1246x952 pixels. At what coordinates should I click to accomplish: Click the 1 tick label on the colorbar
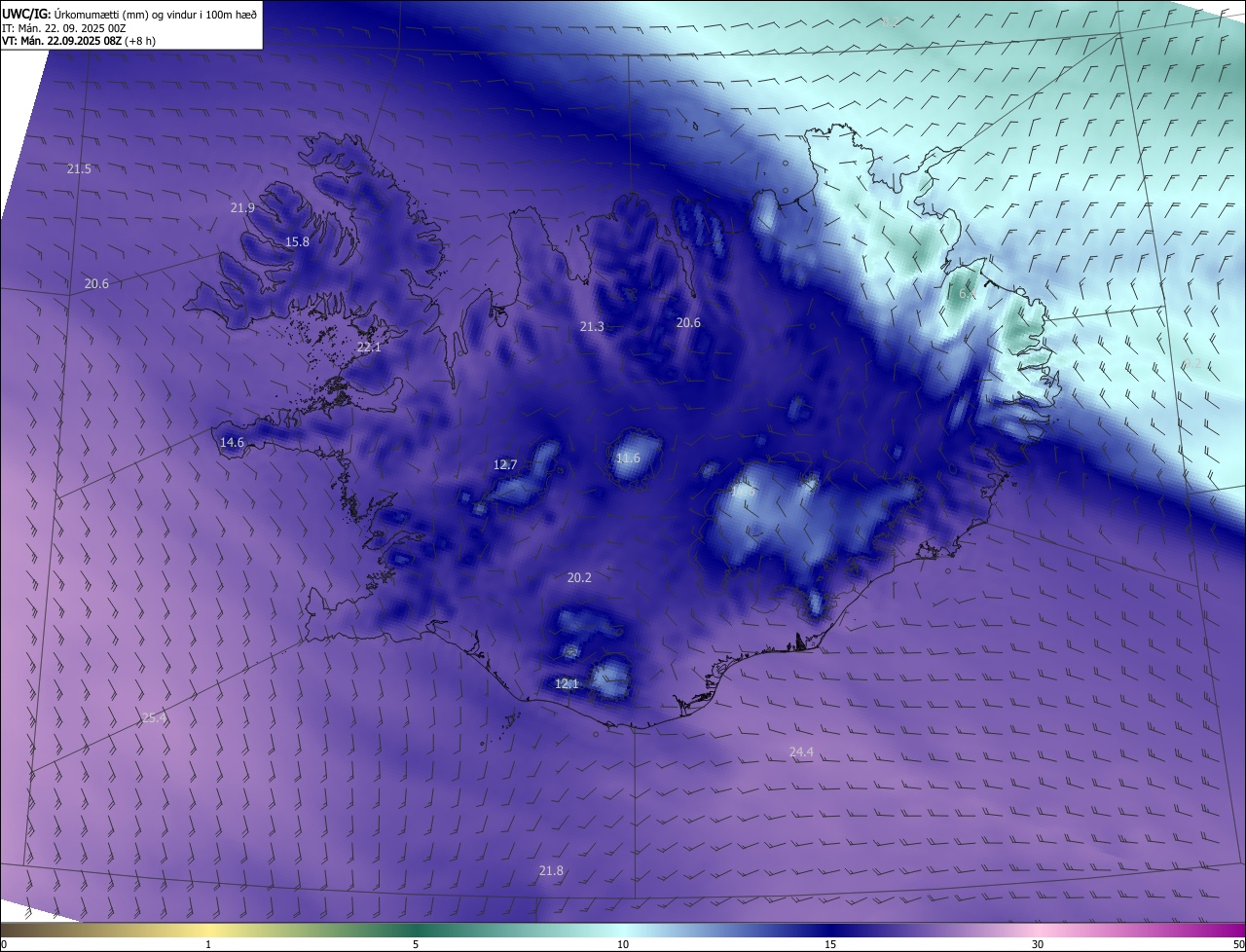pyautogui.click(x=208, y=944)
